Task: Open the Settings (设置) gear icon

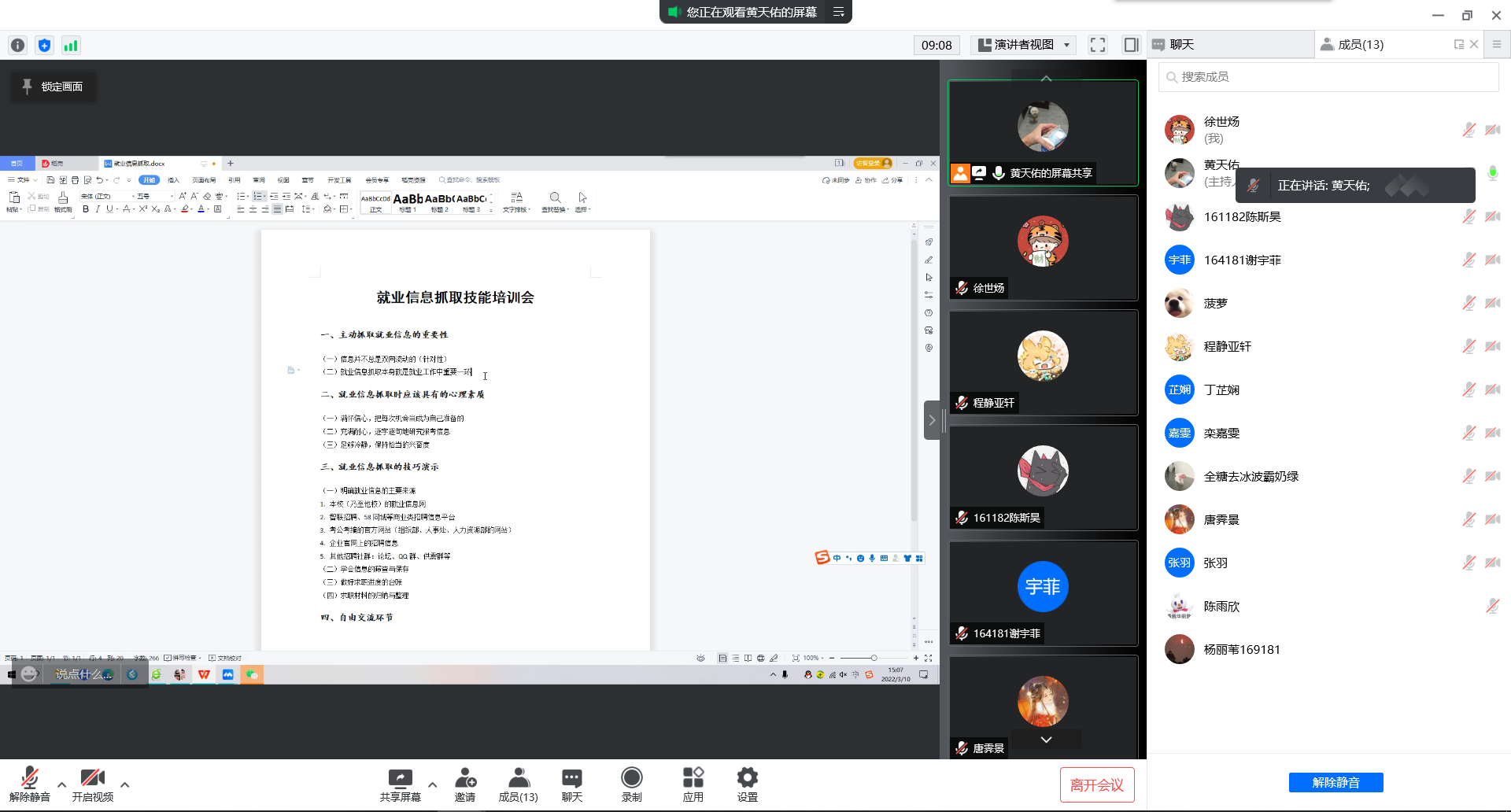Action: (x=747, y=779)
